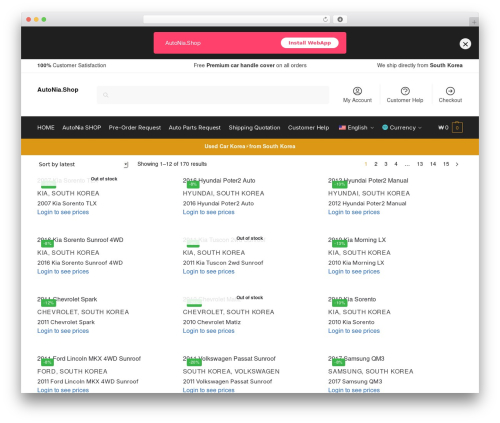Viewport: 500px width, 423px height.
Task: Go to results page 14
Action: tap(433, 164)
